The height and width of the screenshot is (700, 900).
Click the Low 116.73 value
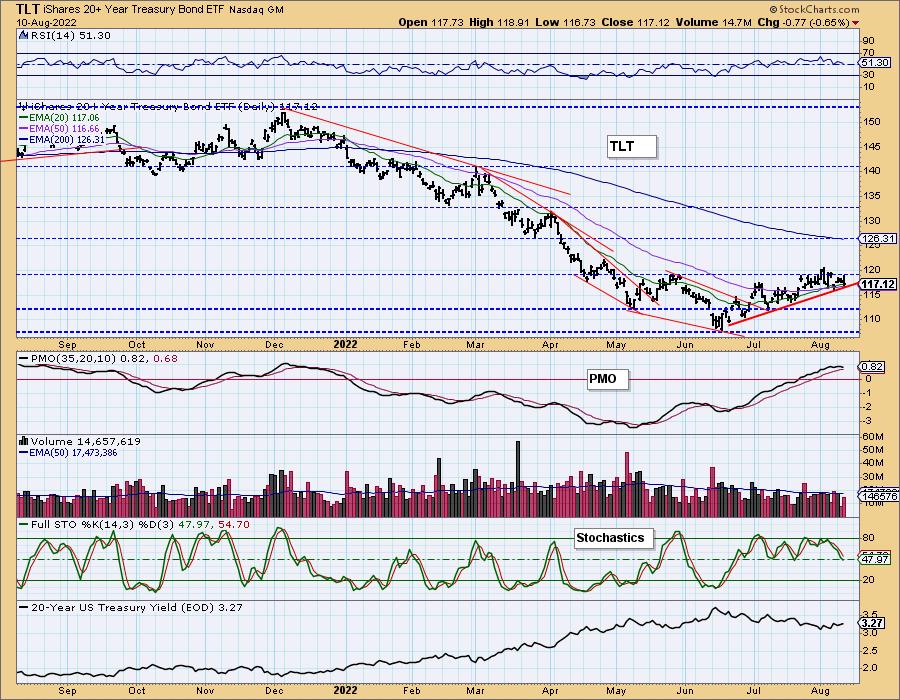566,22
